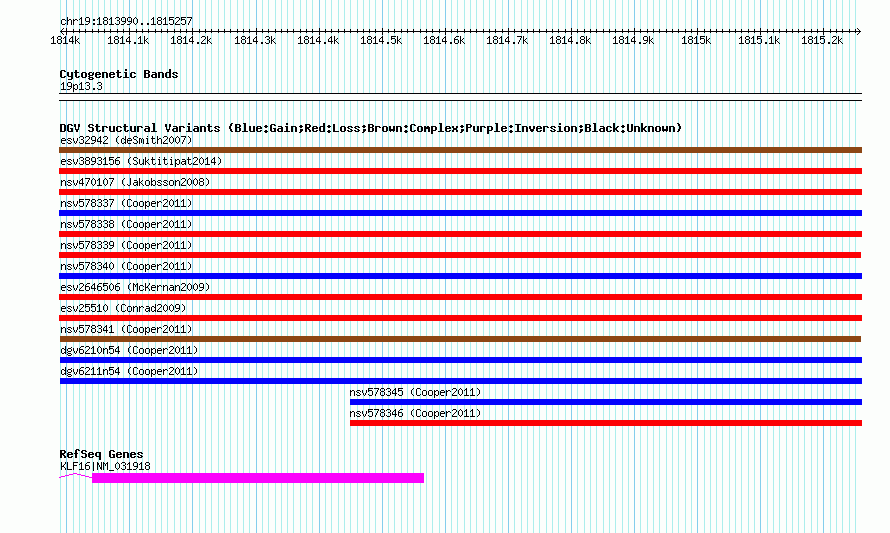Open the esv32942 (deSmith2007) label
The width and height of the screenshot is (890, 533).
click(126, 140)
